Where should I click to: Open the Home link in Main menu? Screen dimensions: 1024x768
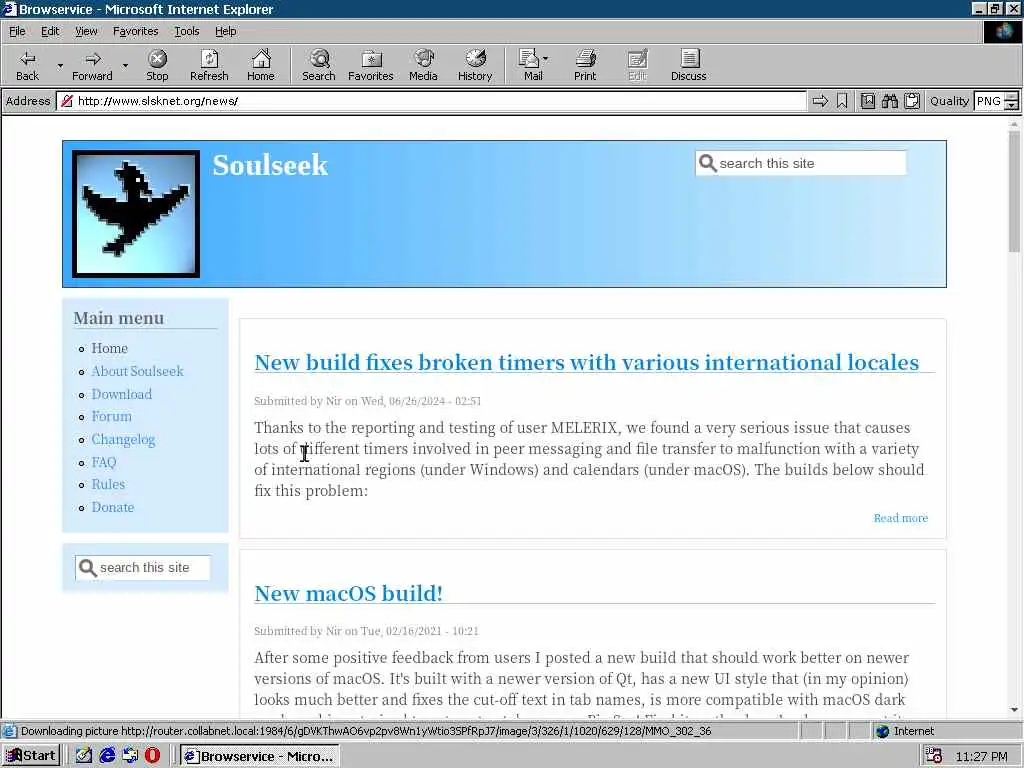(110, 348)
